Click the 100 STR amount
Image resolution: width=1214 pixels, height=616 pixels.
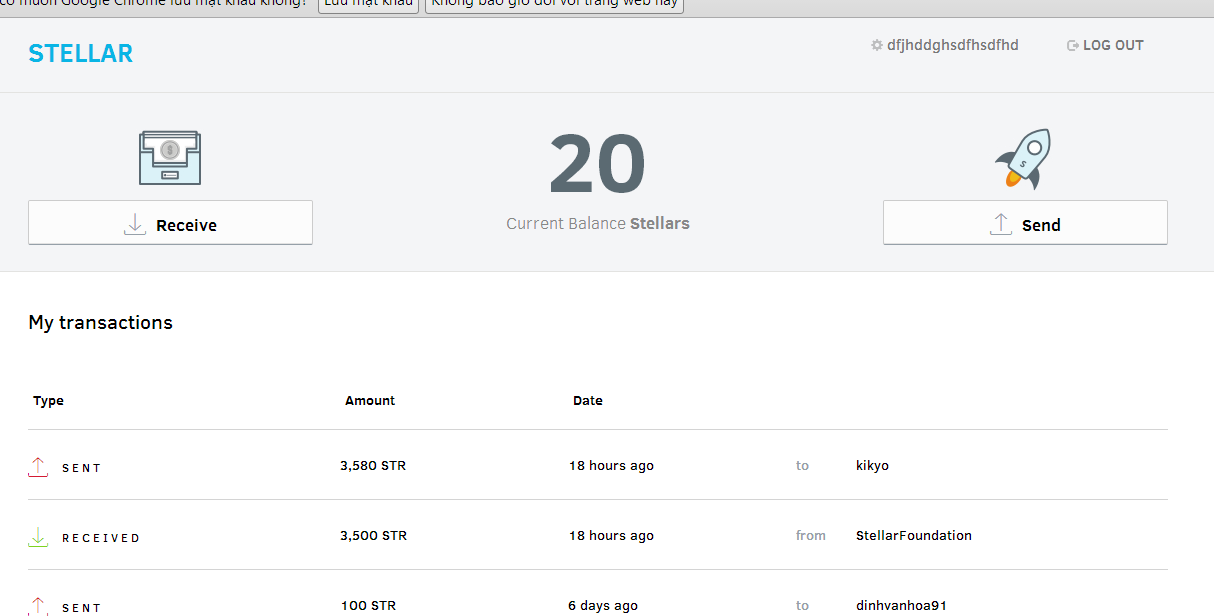[369, 605]
